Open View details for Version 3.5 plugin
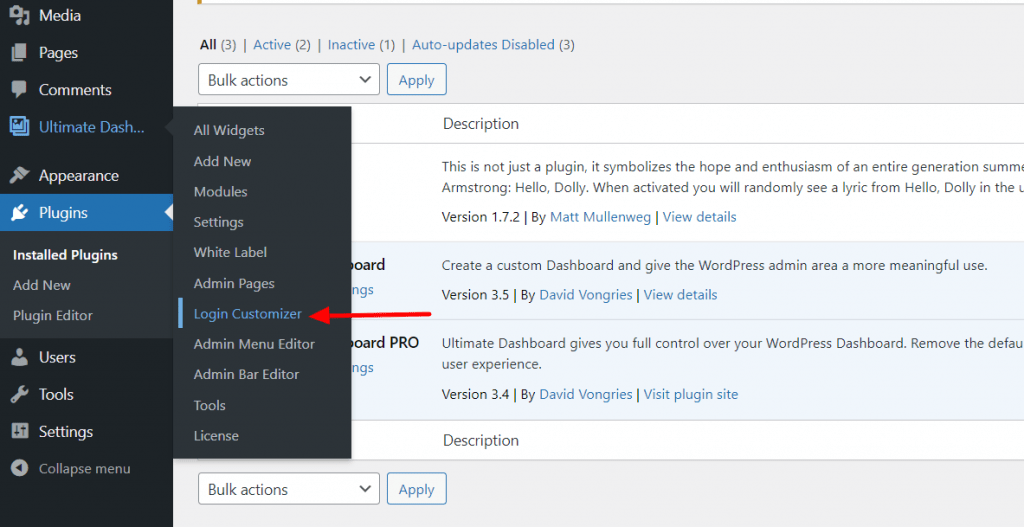 tap(680, 295)
